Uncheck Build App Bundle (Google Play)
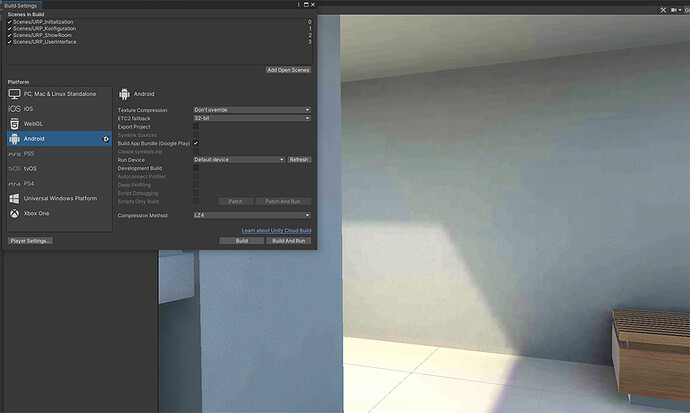This screenshot has width=690, height=413. (196, 143)
